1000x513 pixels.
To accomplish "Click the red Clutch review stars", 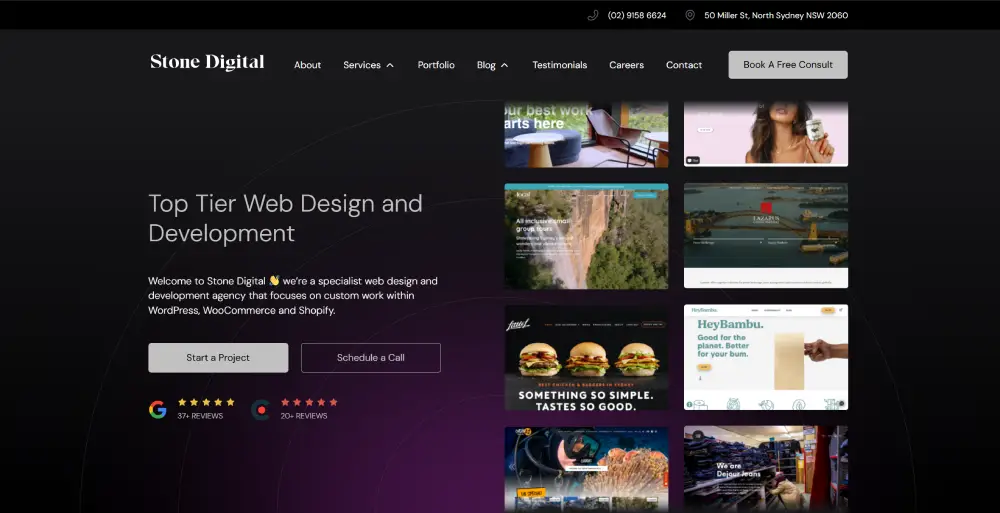I will 309,402.
